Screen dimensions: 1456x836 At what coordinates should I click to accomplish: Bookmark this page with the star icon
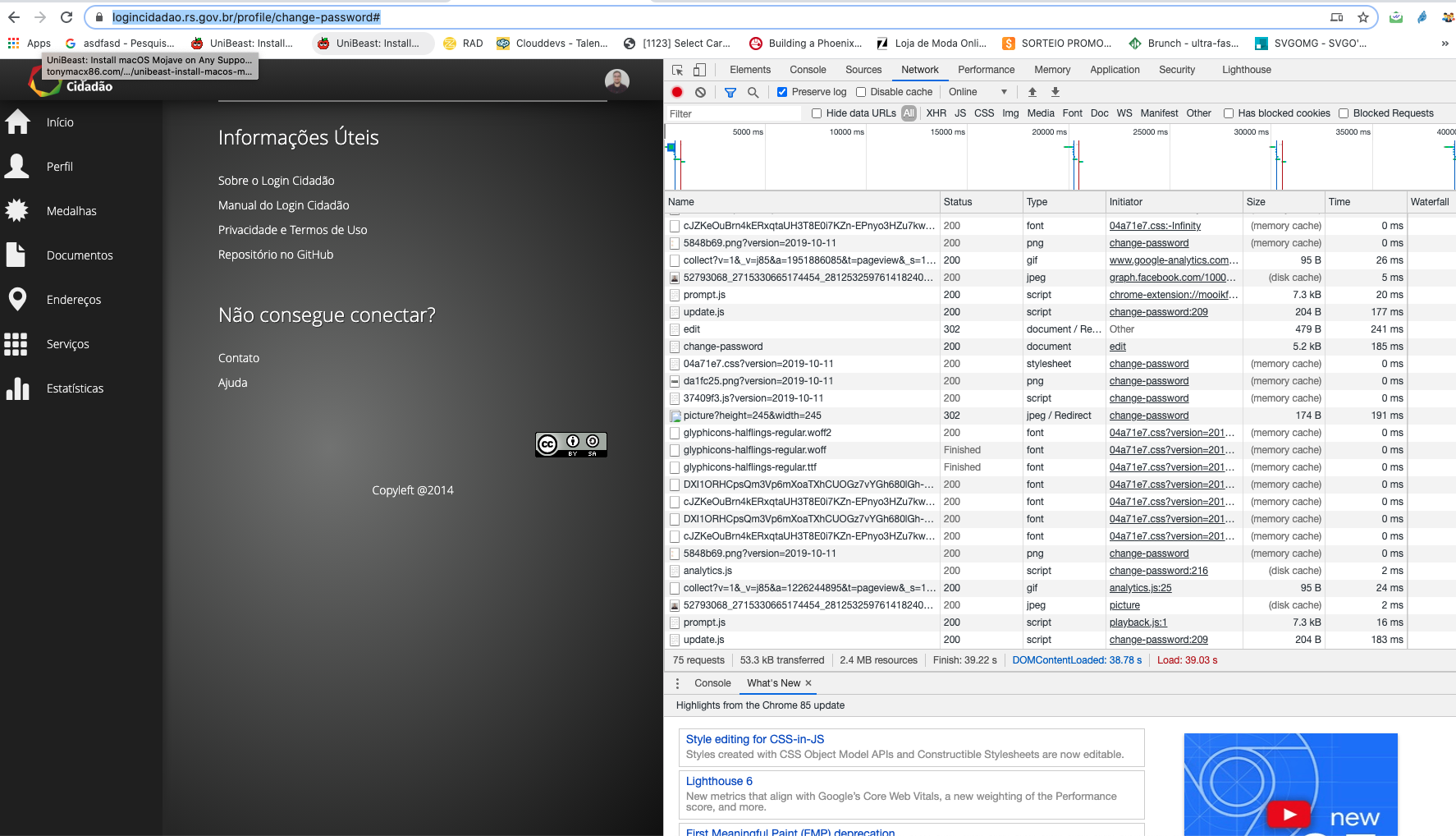(x=1363, y=17)
